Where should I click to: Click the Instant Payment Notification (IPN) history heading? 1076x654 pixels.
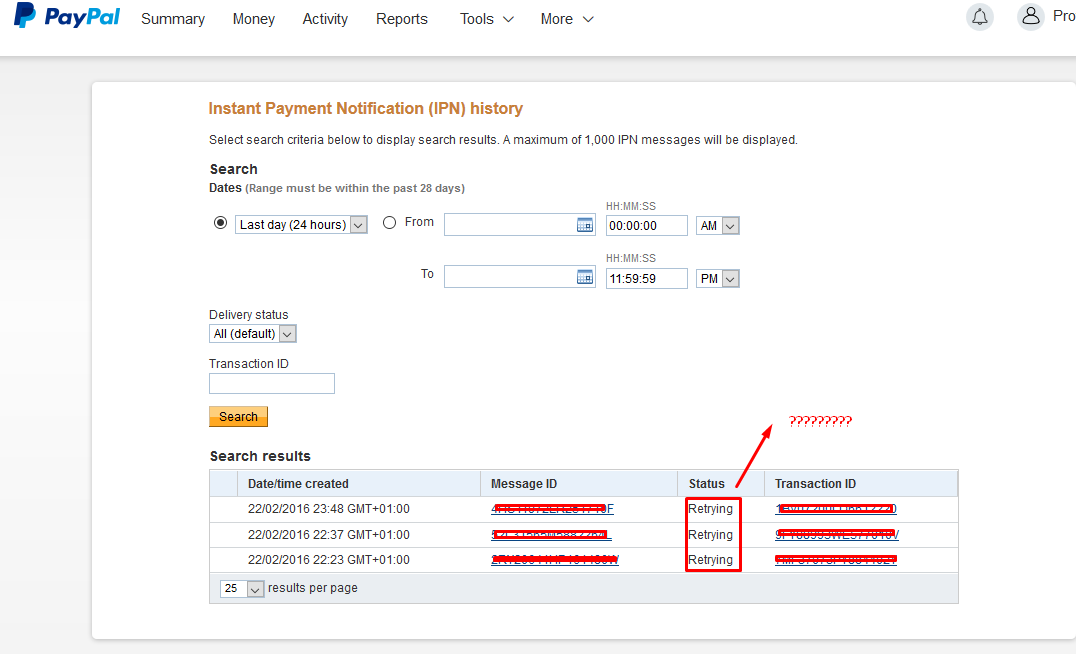point(366,108)
